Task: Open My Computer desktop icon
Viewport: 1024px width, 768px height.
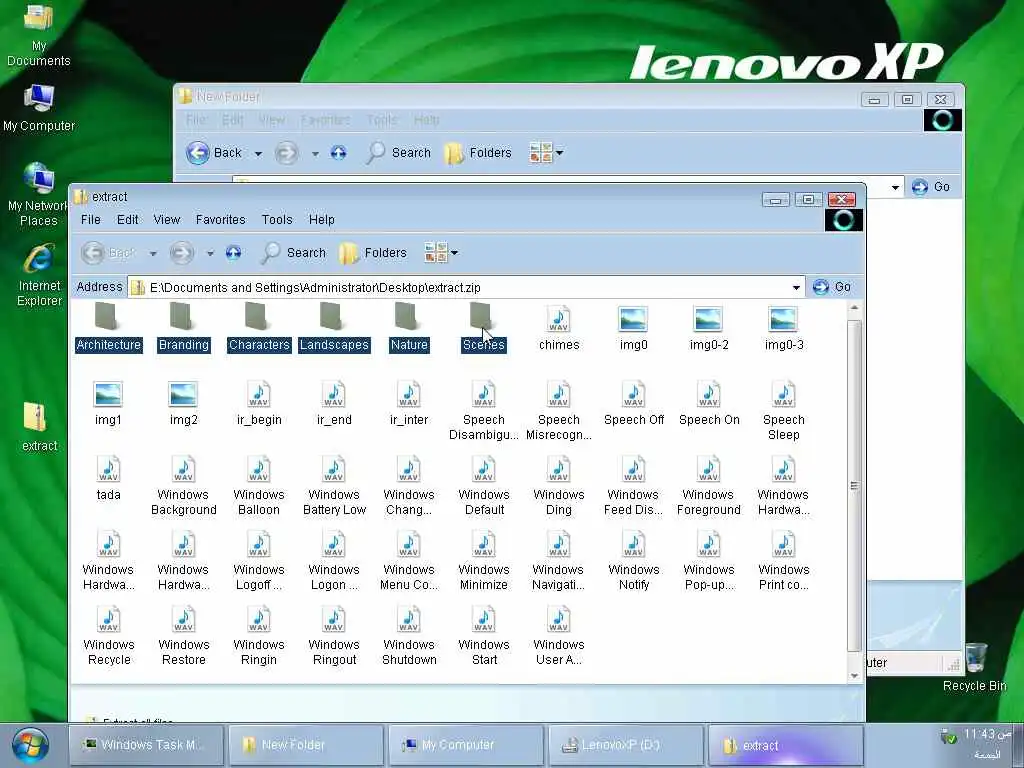Action: [x=39, y=108]
